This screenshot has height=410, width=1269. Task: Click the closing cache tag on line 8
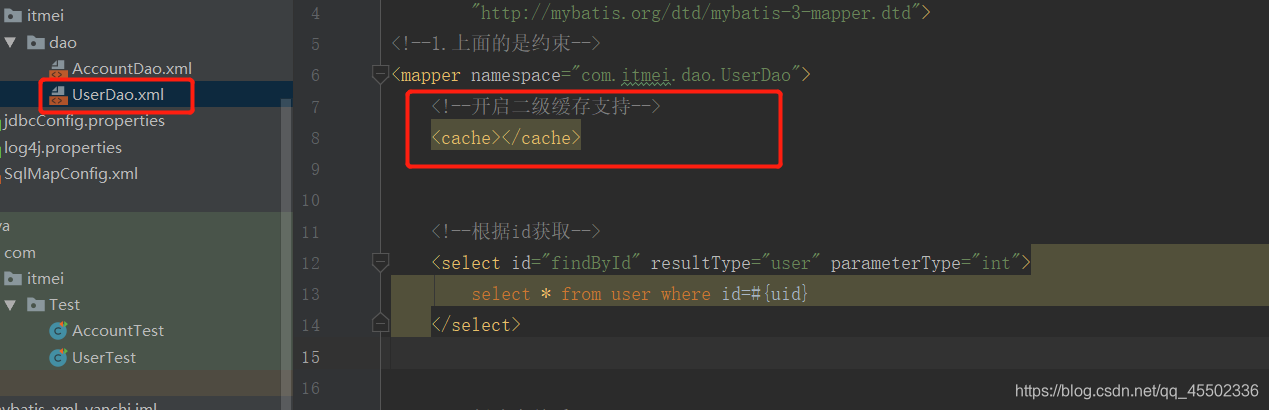click(541, 138)
